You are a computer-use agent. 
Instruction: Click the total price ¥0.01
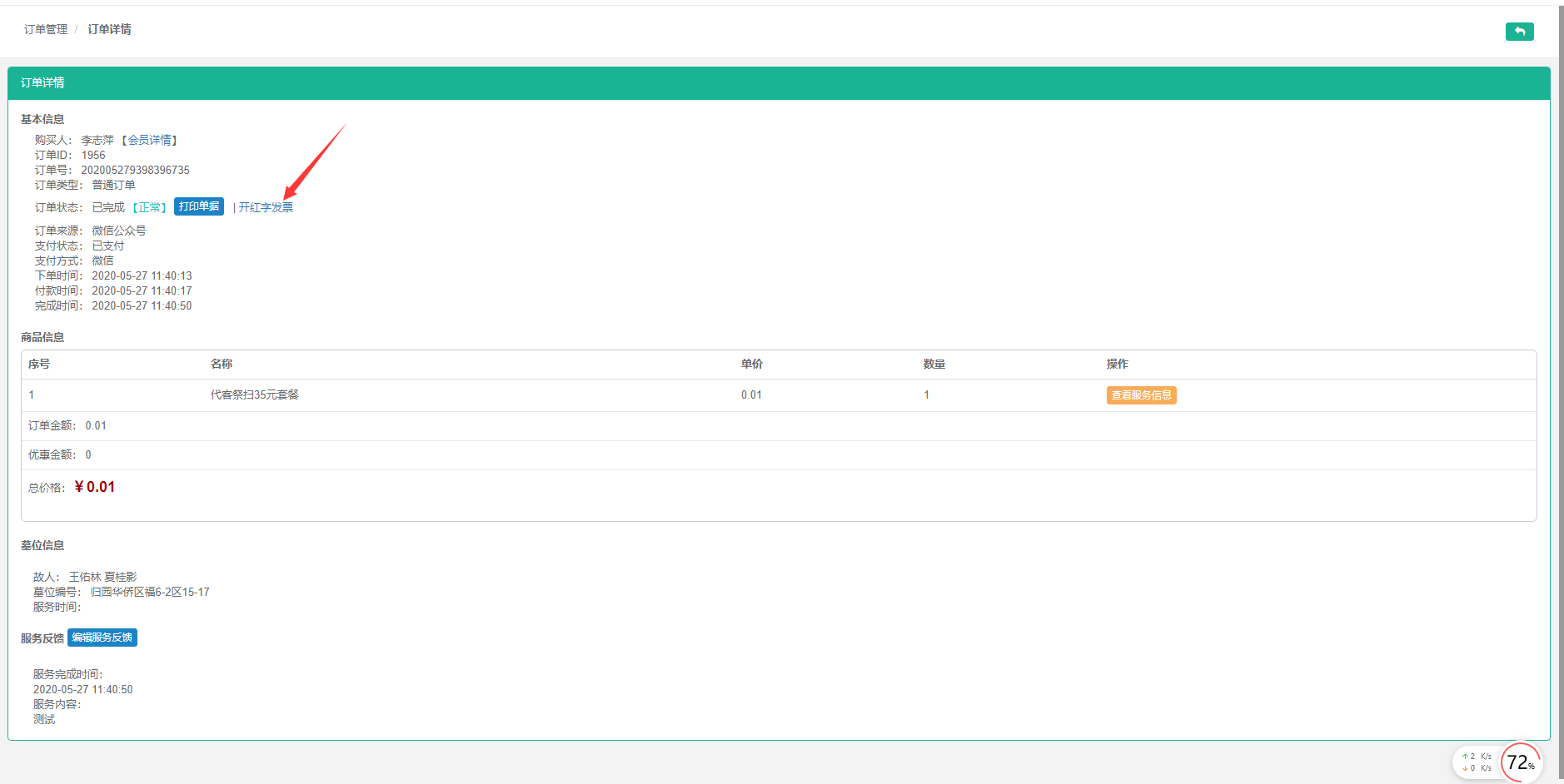95,487
